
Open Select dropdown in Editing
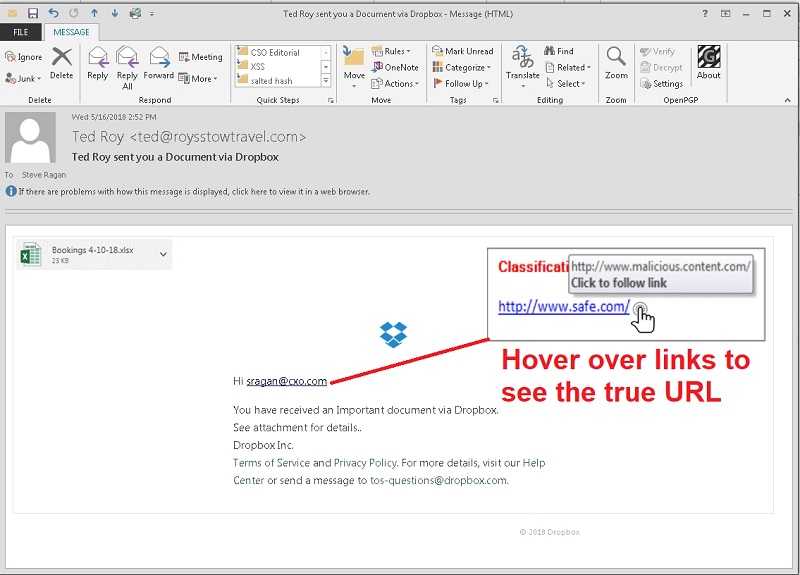point(564,84)
